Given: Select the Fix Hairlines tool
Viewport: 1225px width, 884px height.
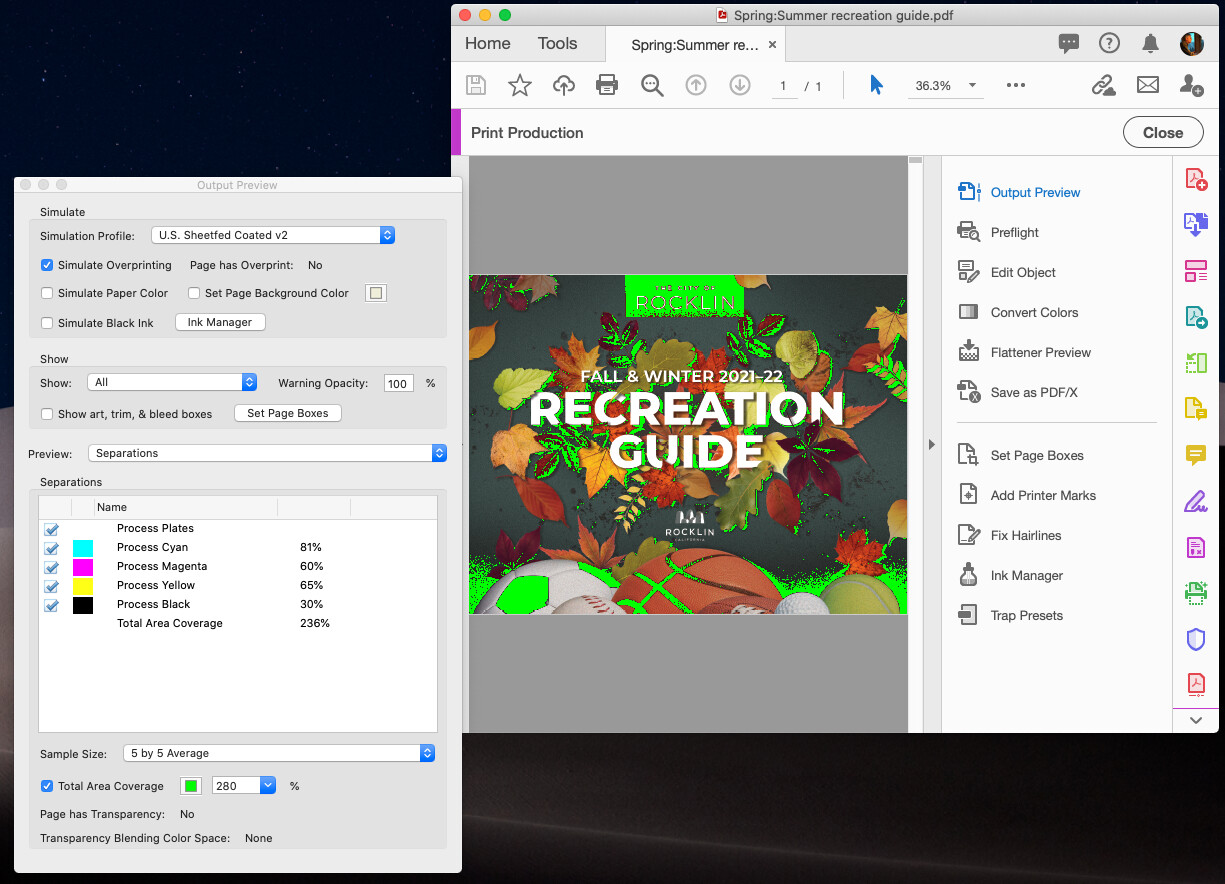Looking at the screenshot, I should click(x=1025, y=535).
